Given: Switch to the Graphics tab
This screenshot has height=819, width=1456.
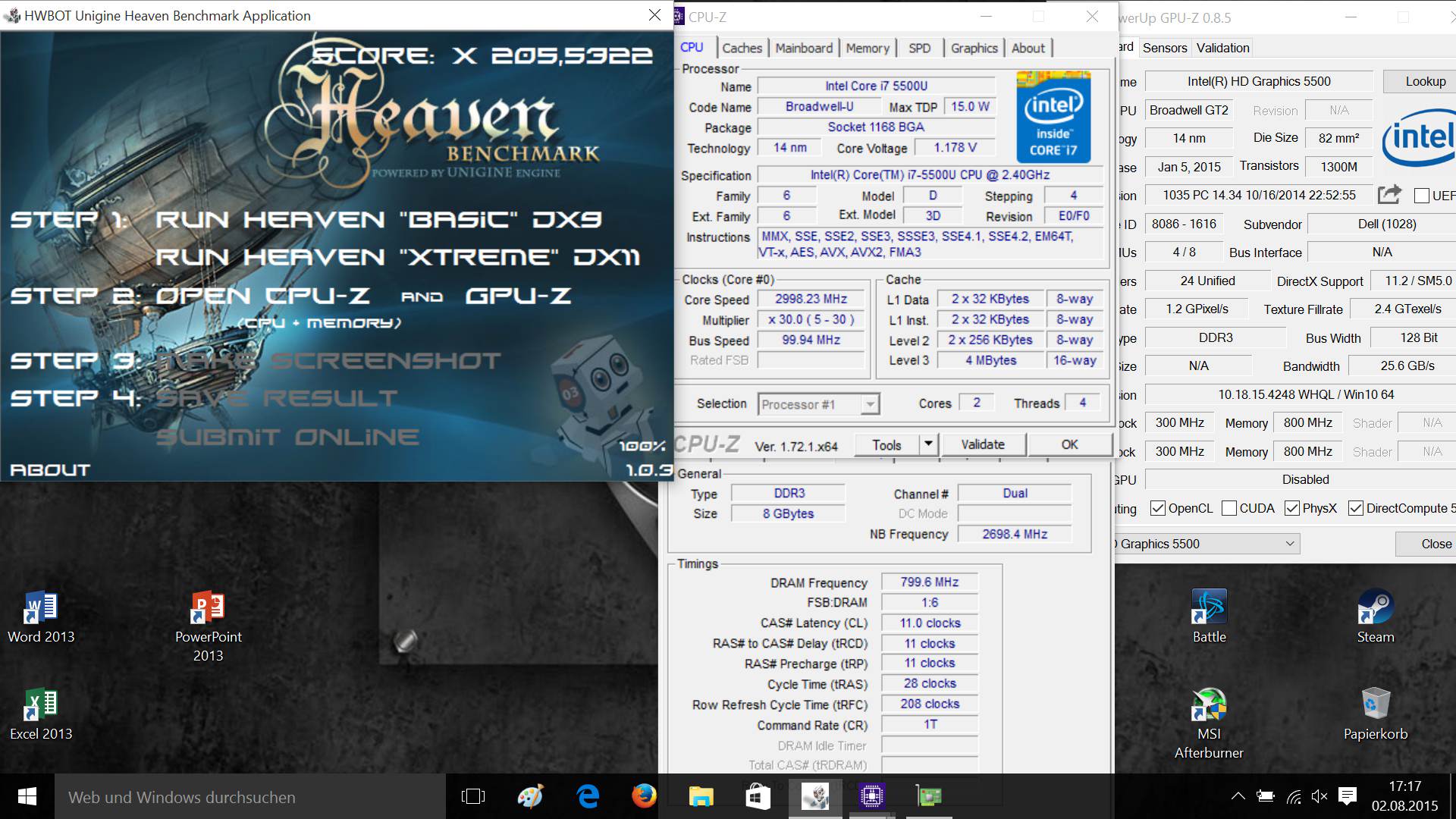Looking at the screenshot, I should pos(974,48).
